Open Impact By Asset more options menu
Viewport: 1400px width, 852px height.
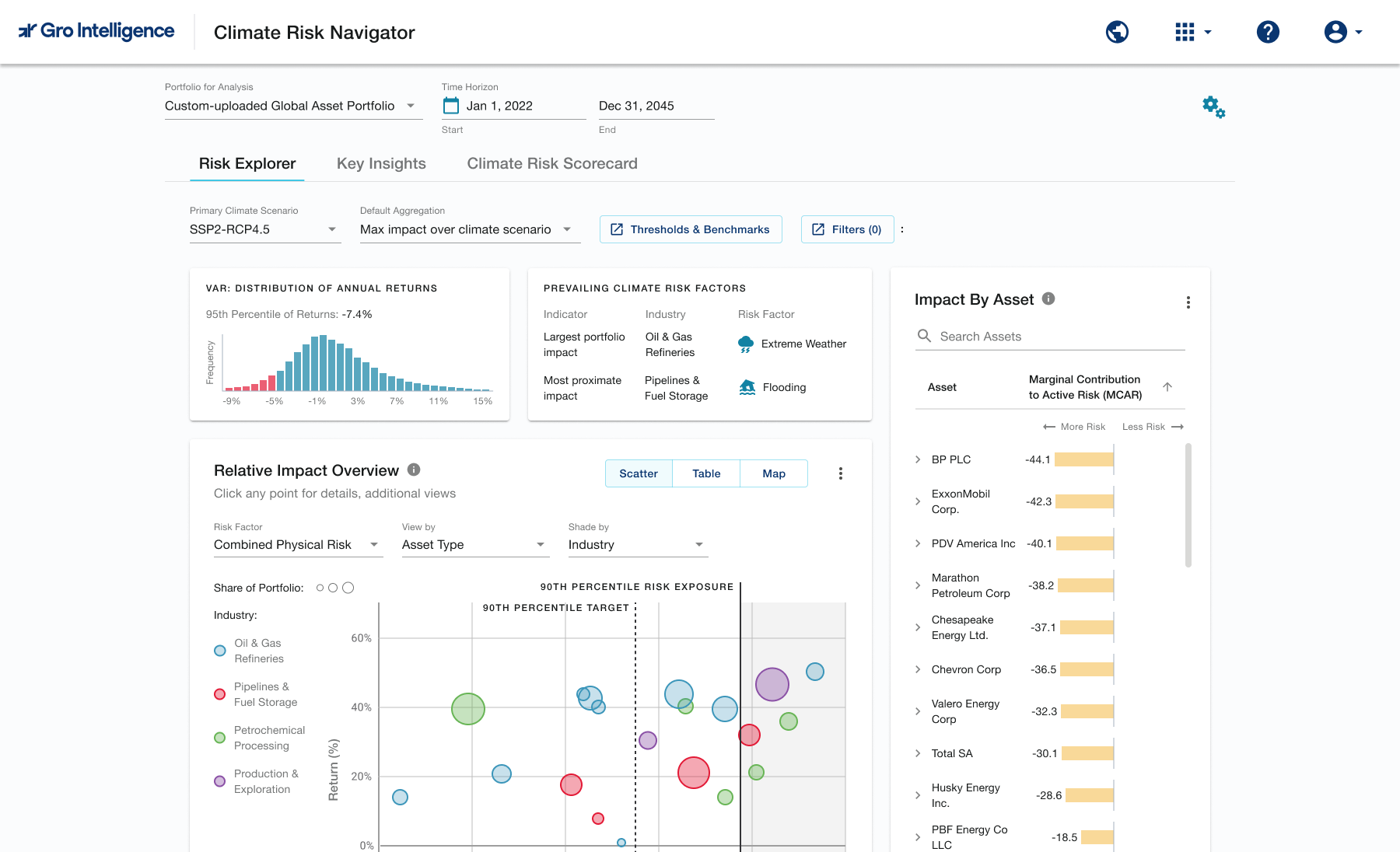pyautogui.click(x=1188, y=302)
